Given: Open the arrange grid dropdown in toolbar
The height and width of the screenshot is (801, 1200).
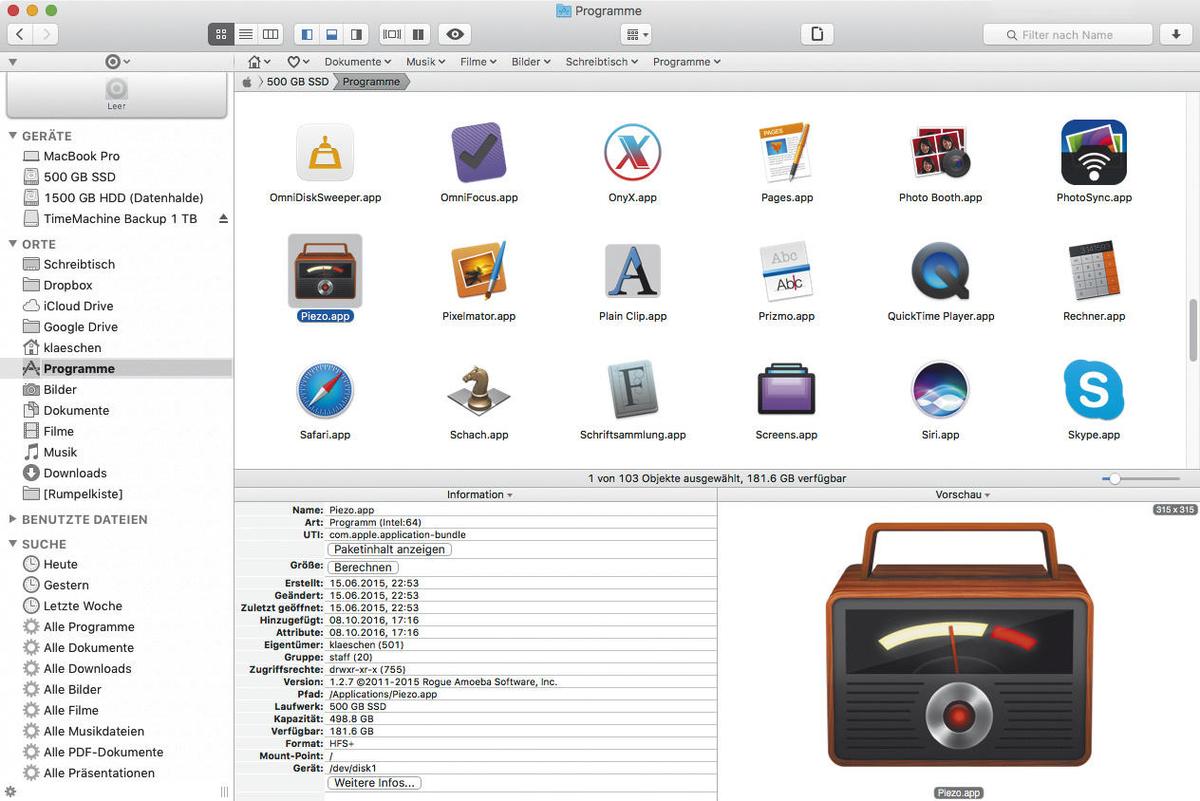Looking at the screenshot, I should click(x=636, y=34).
